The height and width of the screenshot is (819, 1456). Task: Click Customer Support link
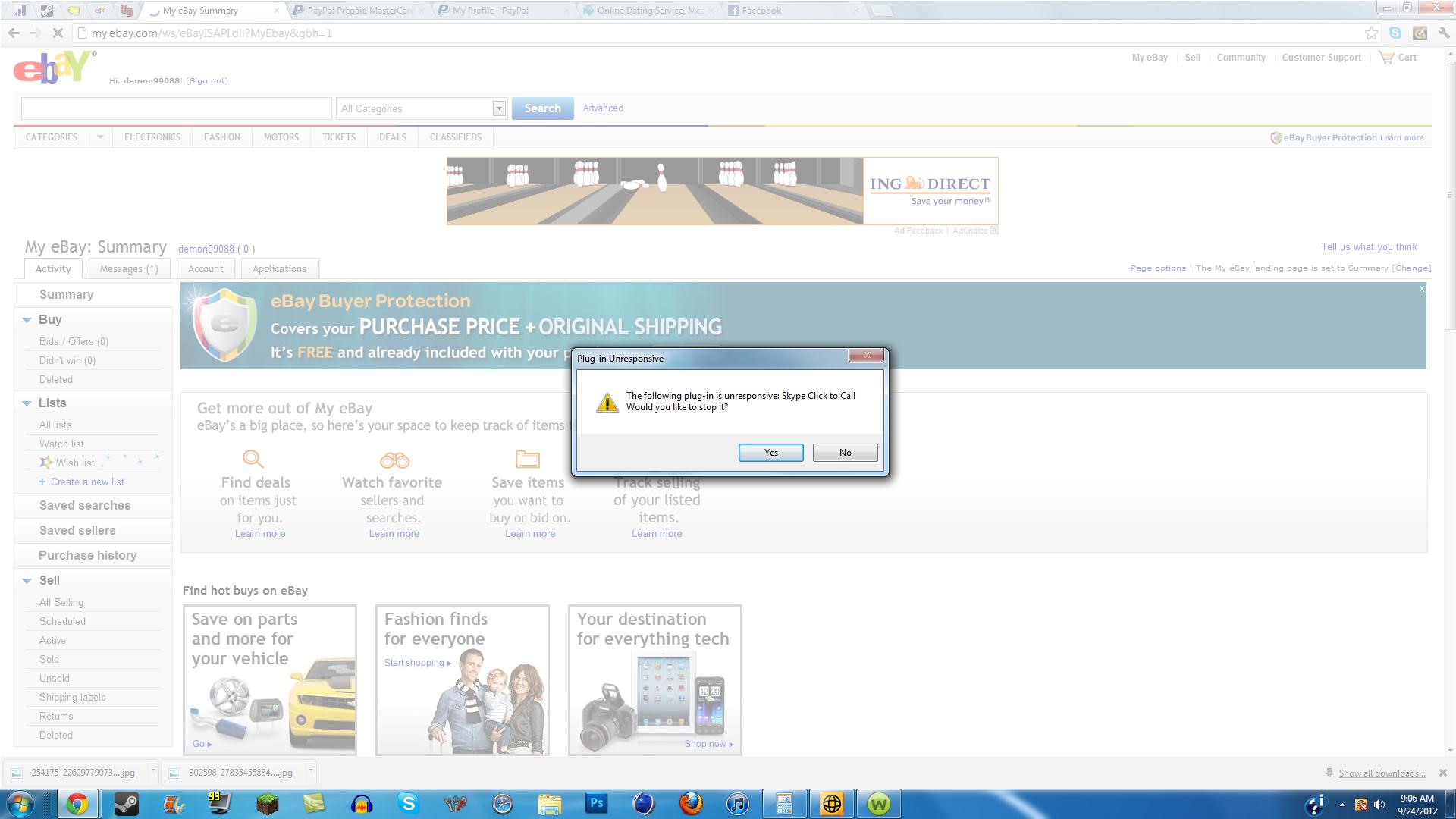pyautogui.click(x=1321, y=58)
